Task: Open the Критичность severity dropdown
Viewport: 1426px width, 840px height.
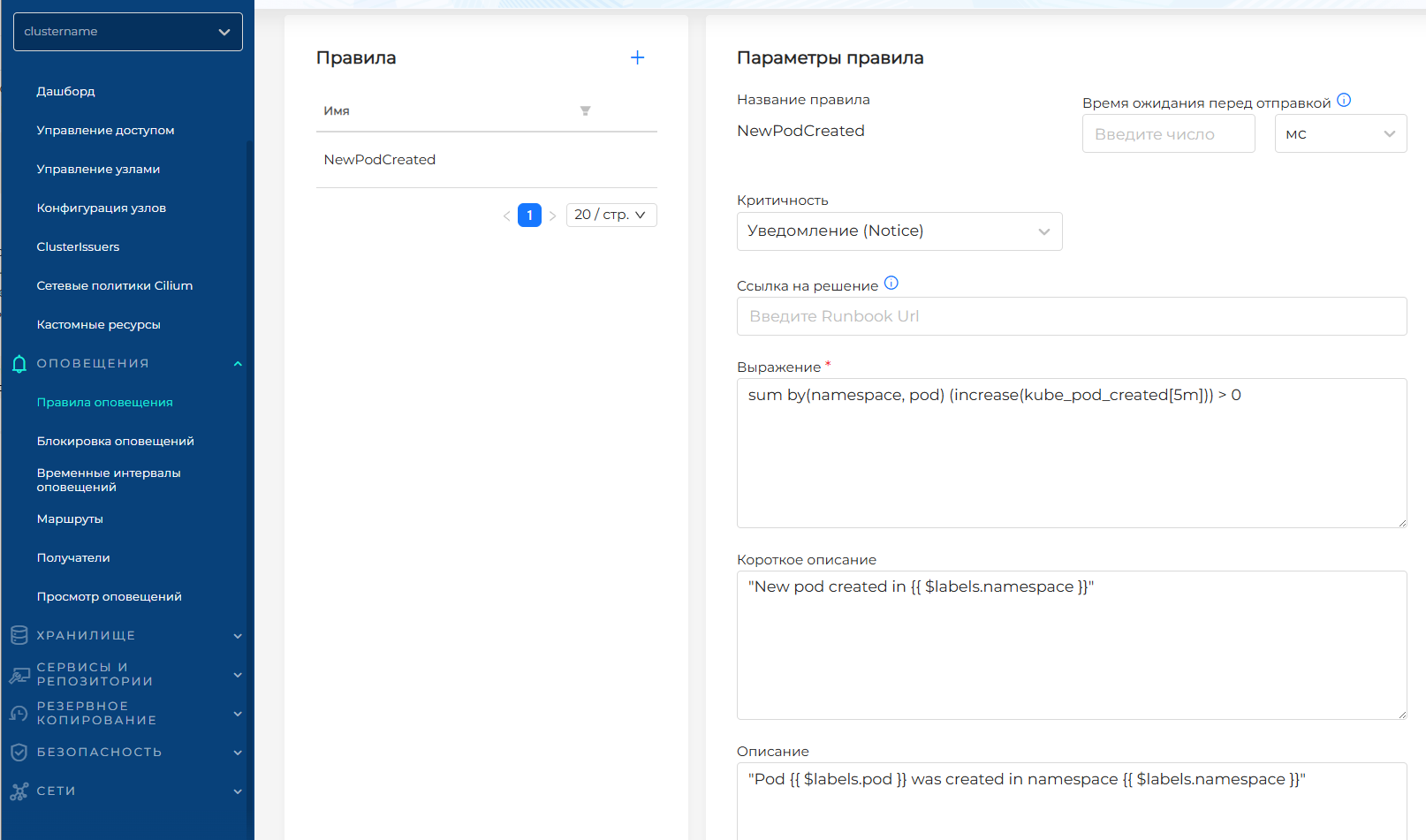Action: 899,231
